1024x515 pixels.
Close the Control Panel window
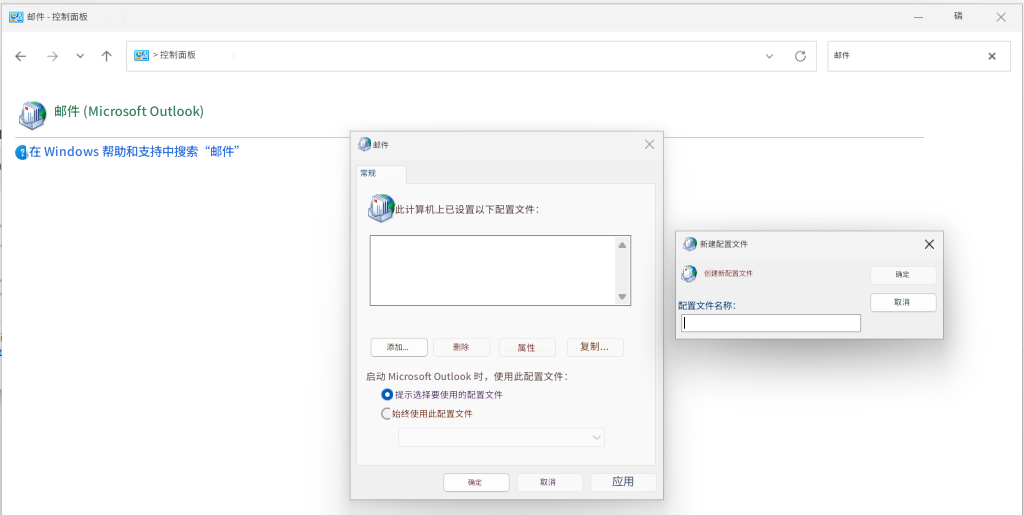point(1000,17)
